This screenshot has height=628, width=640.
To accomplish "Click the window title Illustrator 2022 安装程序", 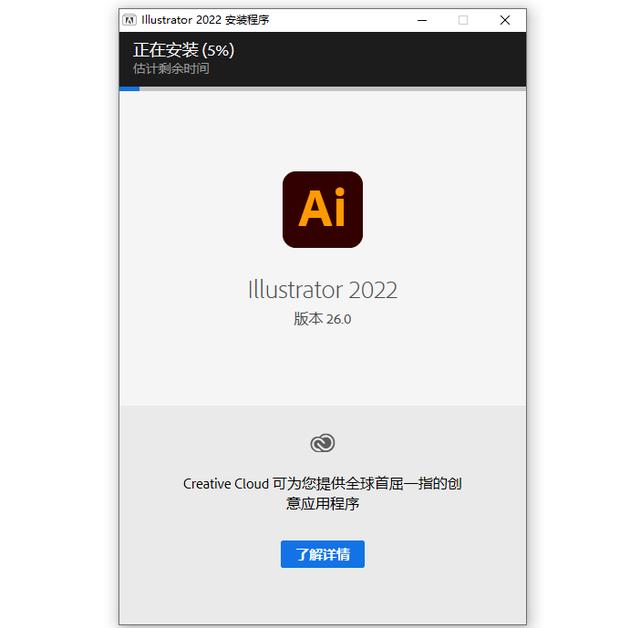I will 205,20.
